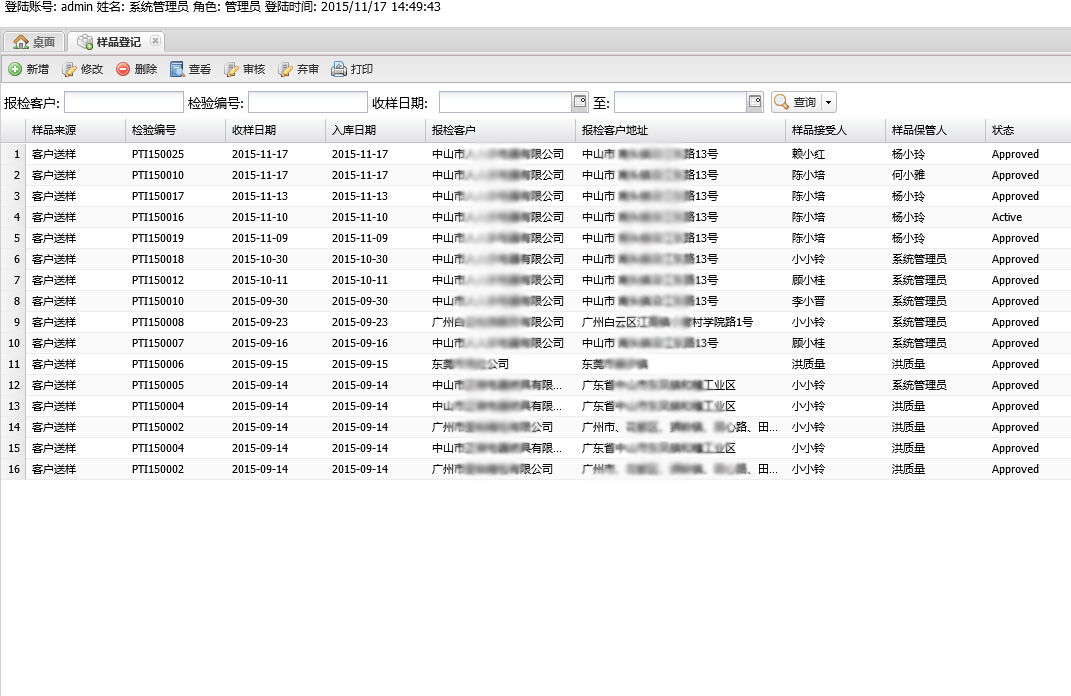Close the 样品登记 tab

coord(155,41)
